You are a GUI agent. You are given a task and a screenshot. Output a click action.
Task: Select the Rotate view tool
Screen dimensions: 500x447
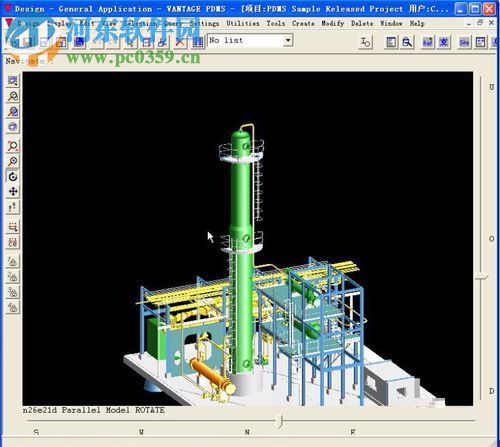pos(13,176)
